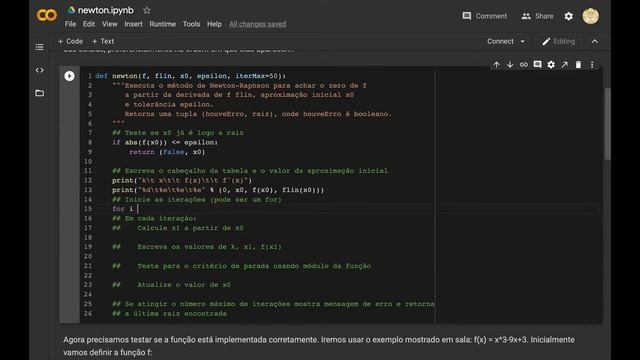
Task: Click the notebook vertical scrollbar
Action: click(607, 124)
